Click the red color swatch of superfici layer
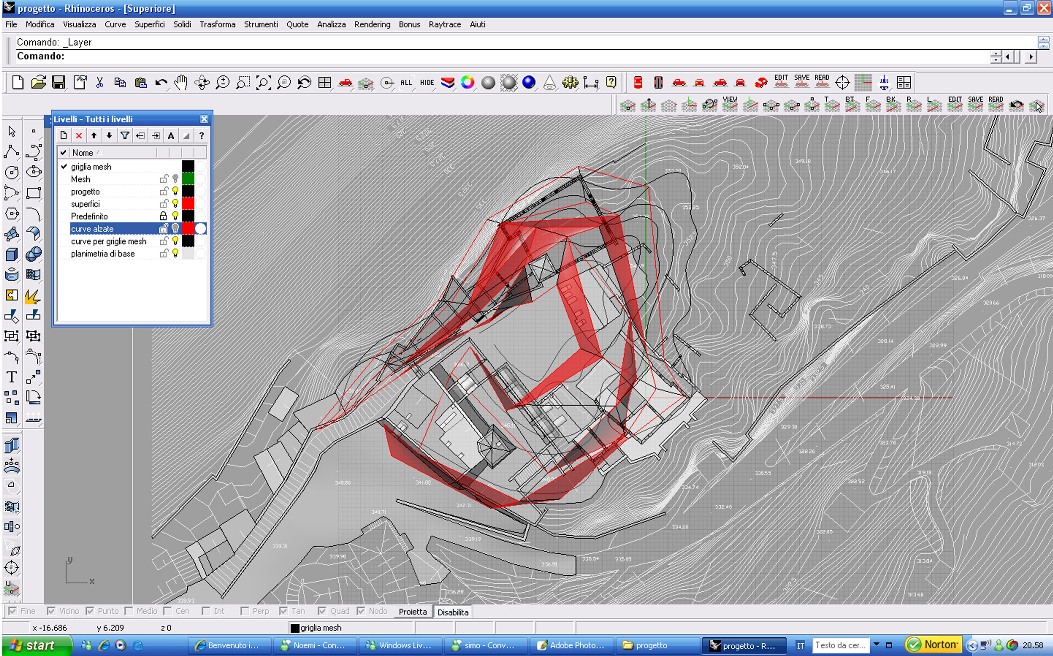The image size is (1053, 656). coord(187,204)
